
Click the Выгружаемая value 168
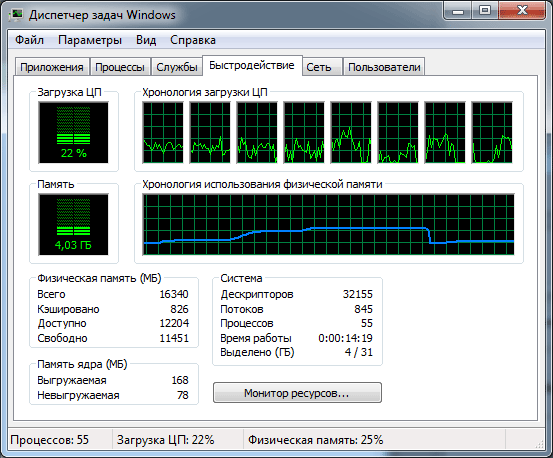180,380
